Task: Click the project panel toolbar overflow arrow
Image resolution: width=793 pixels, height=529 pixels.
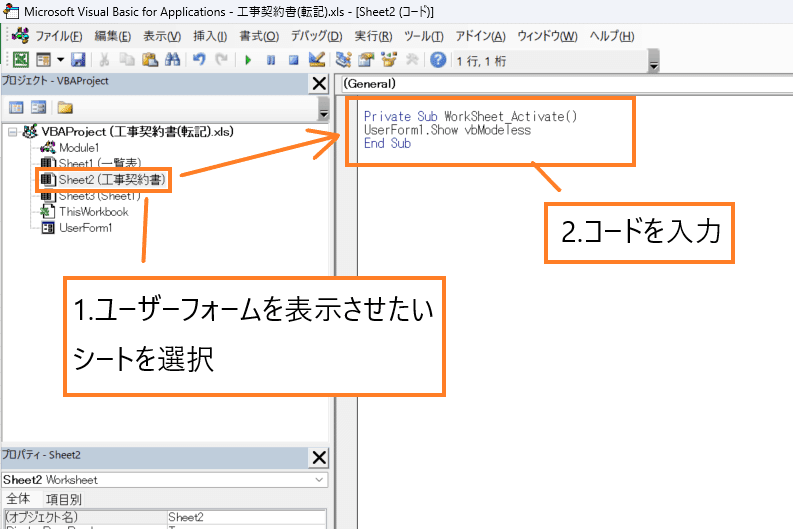Action: click(x=324, y=109)
